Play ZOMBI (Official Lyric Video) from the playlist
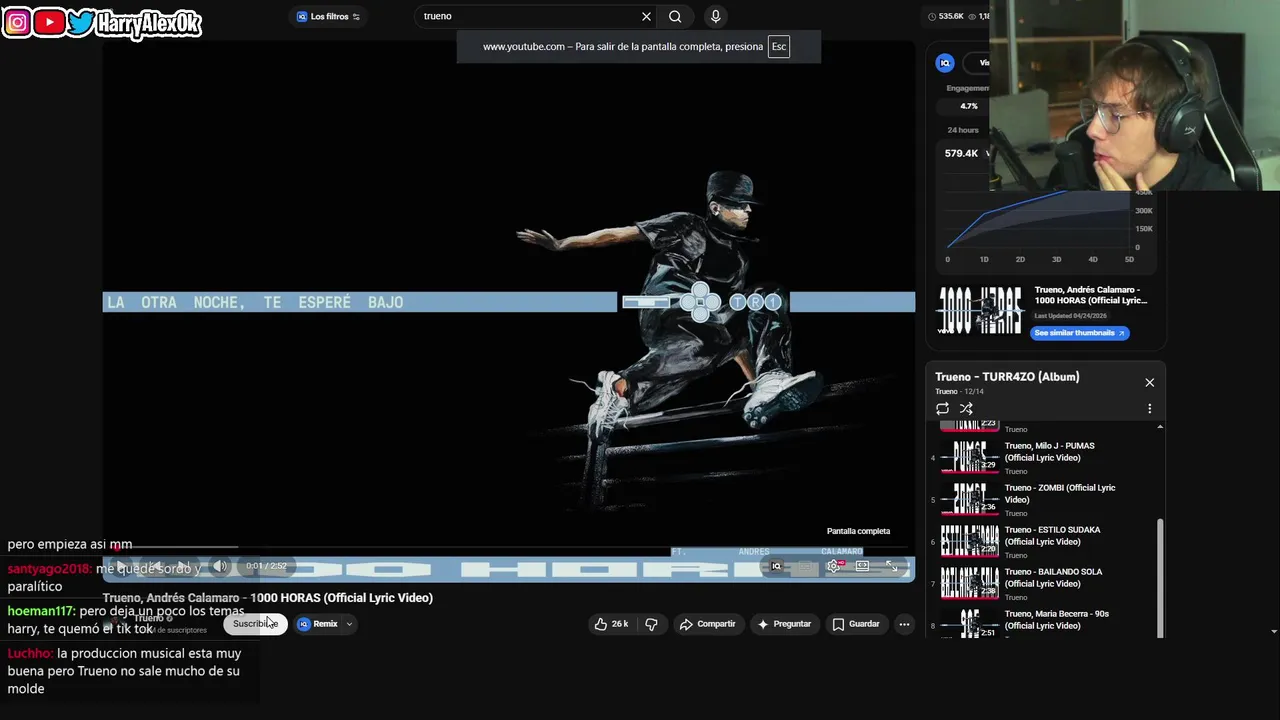Viewport: 1280px width, 720px height. (1042, 500)
